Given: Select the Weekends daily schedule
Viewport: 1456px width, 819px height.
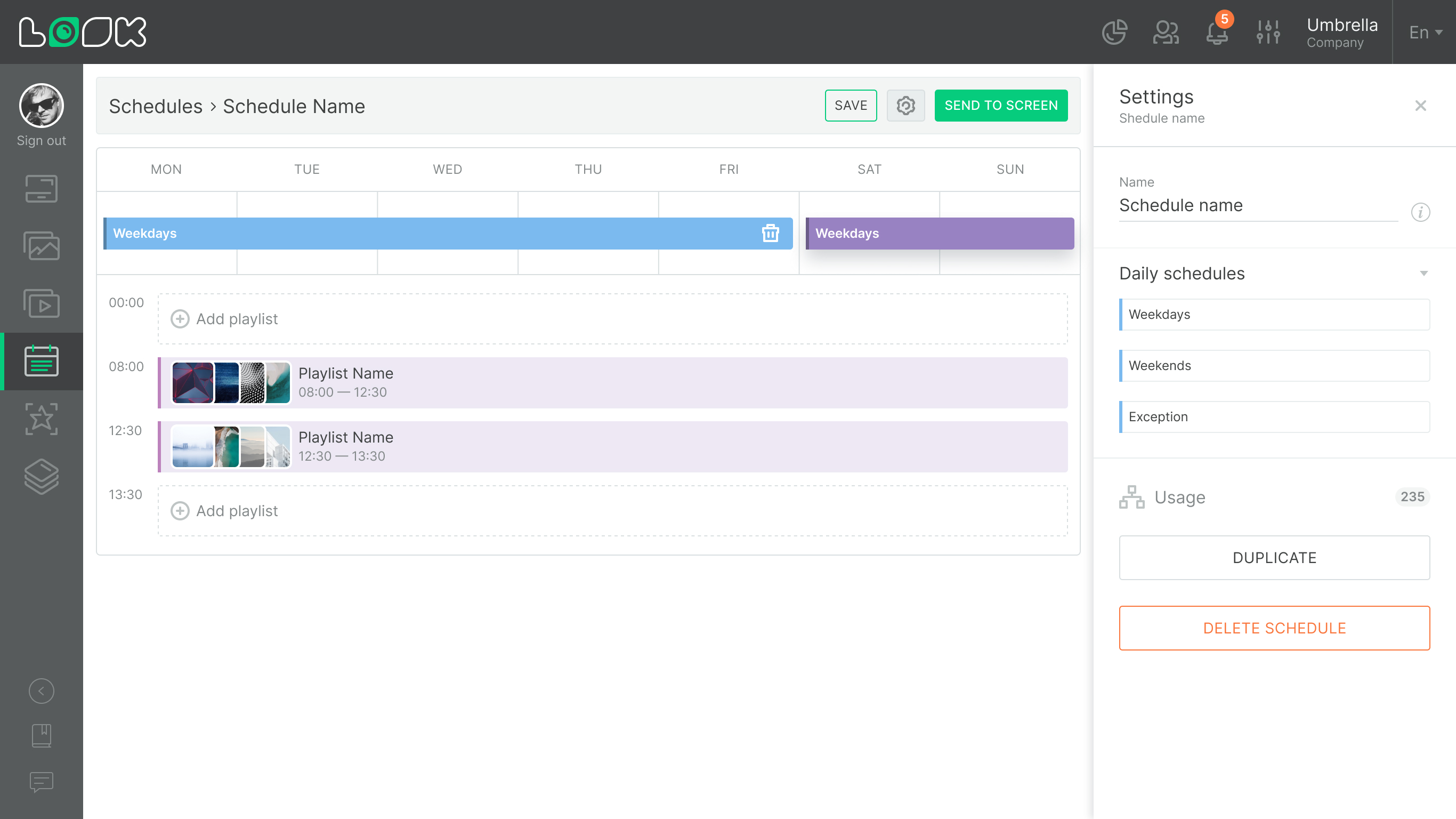Looking at the screenshot, I should [1274, 366].
